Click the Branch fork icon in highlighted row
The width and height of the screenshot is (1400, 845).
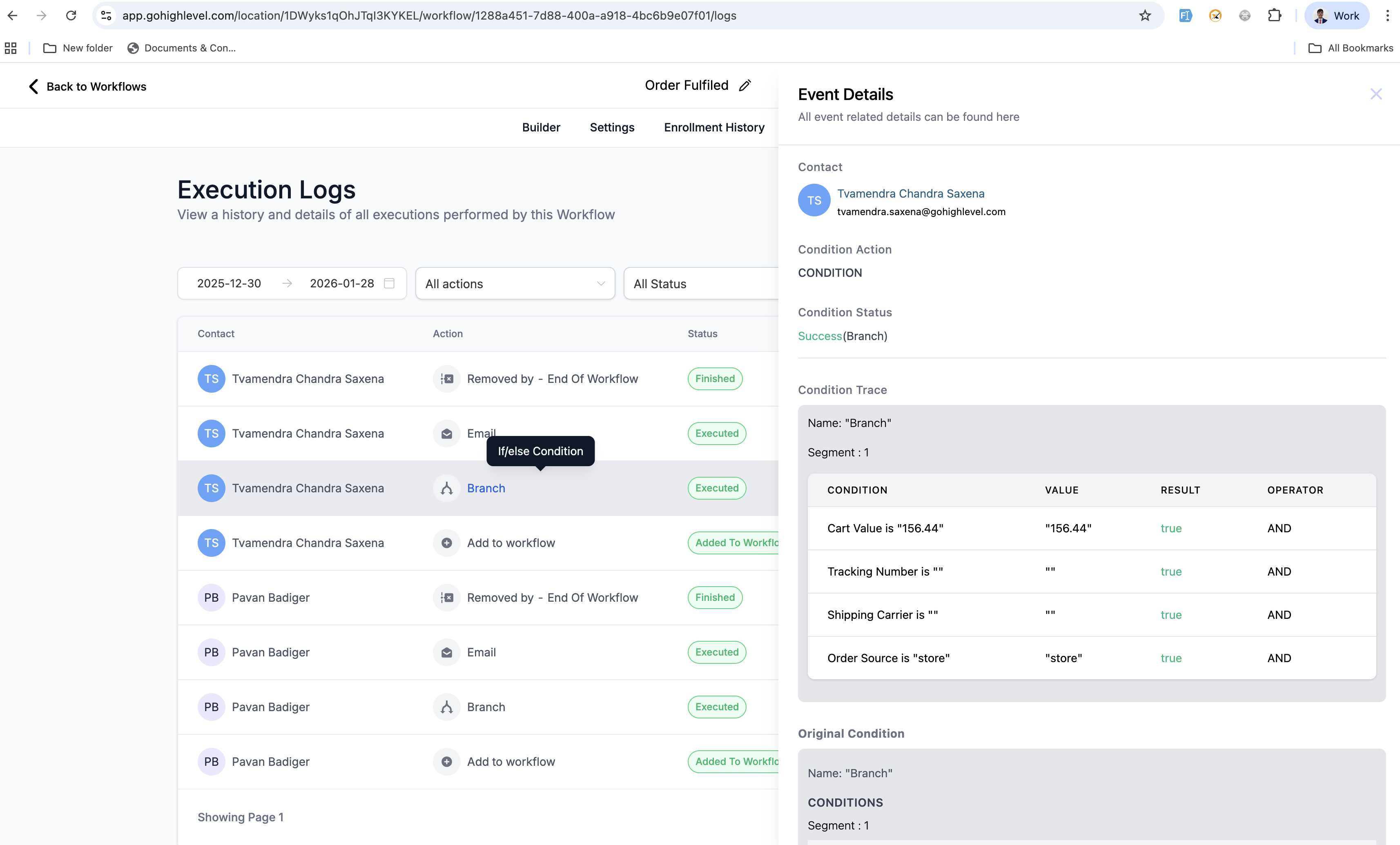(447, 488)
